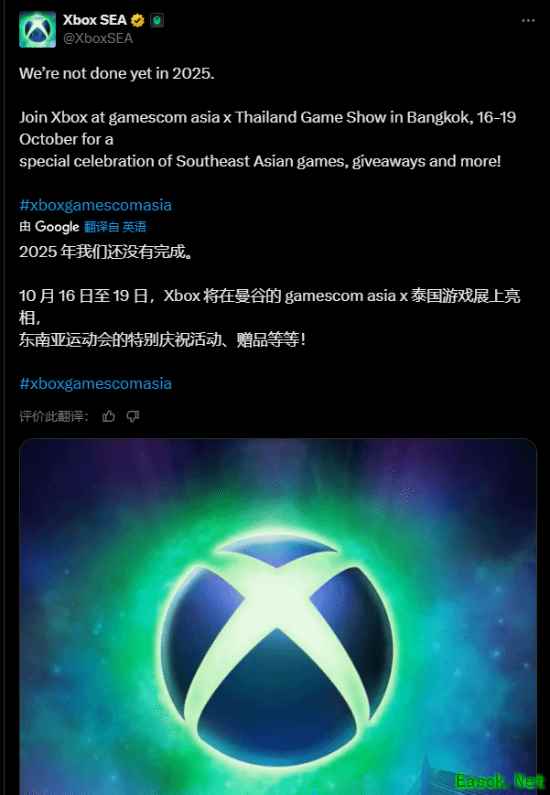Click the 翻译自 英语 translation source link
550x795 pixels.
click(x=115, y=227)
